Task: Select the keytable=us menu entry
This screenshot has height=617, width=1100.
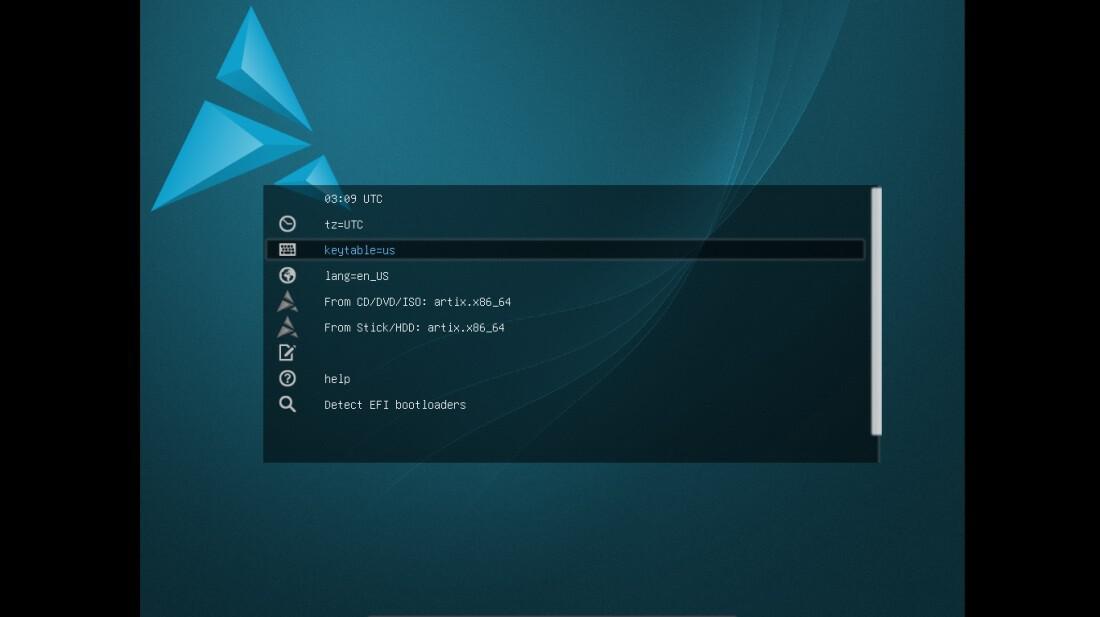Action: point(565,250)
